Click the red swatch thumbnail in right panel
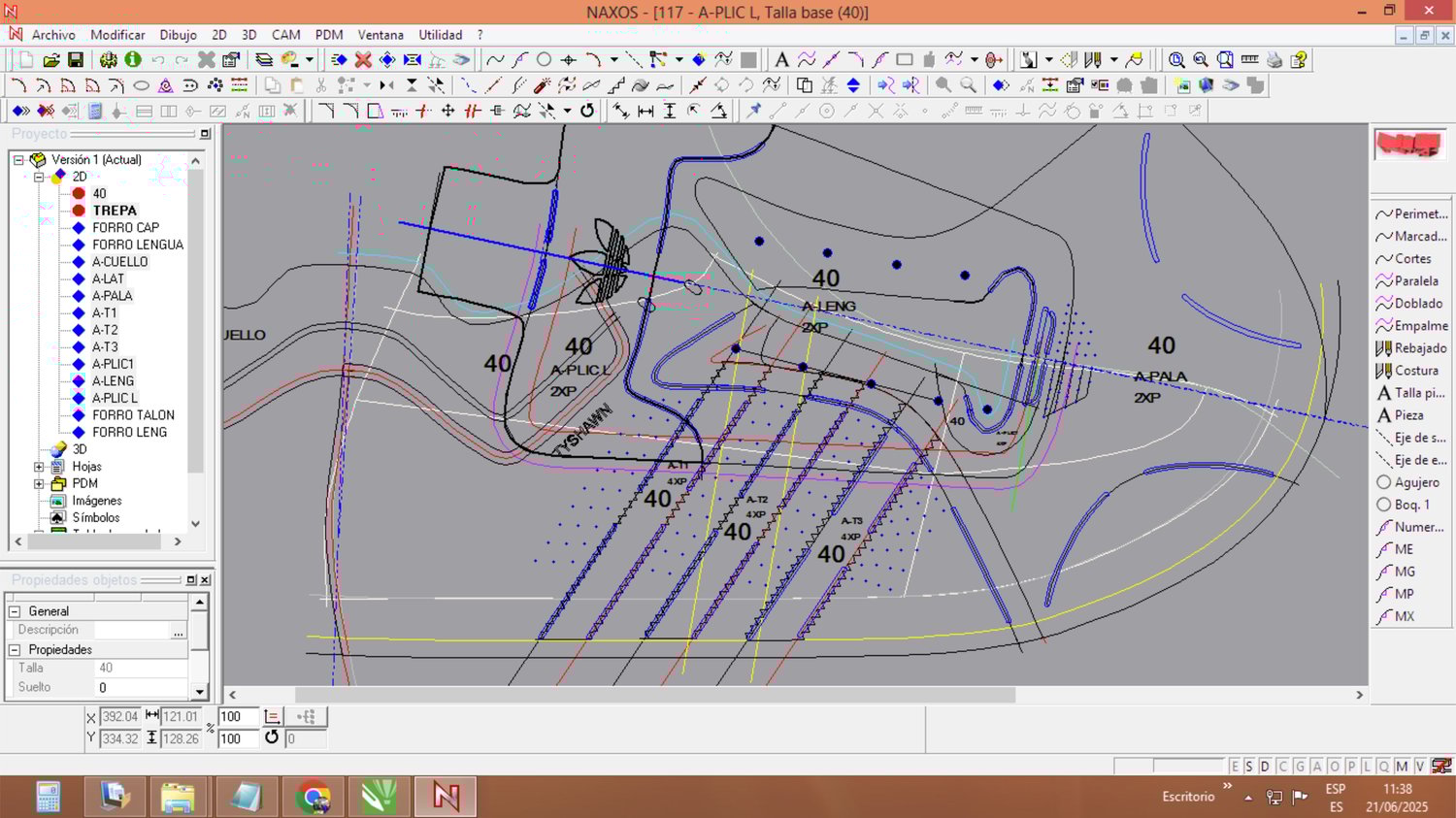Image resolution: width=1456 pixels, height=818 pixels. pos(1409,145)
